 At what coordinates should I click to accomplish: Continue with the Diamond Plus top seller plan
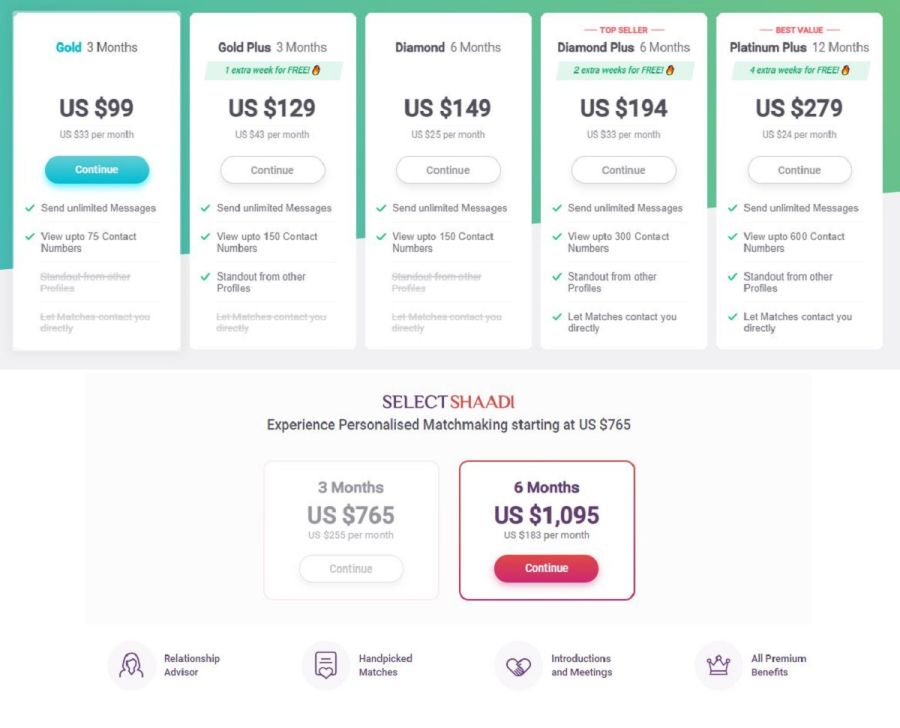click(x=624, y=170)
